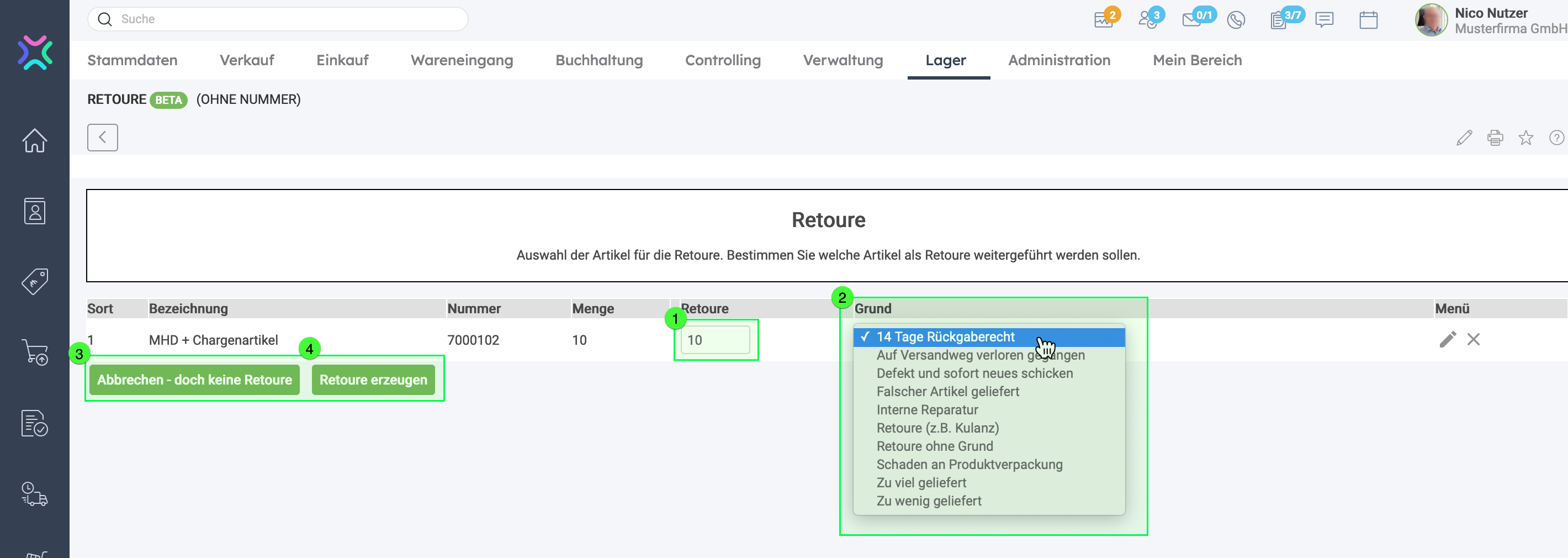Open the contacts icon in sidebar

click(35, 212)
